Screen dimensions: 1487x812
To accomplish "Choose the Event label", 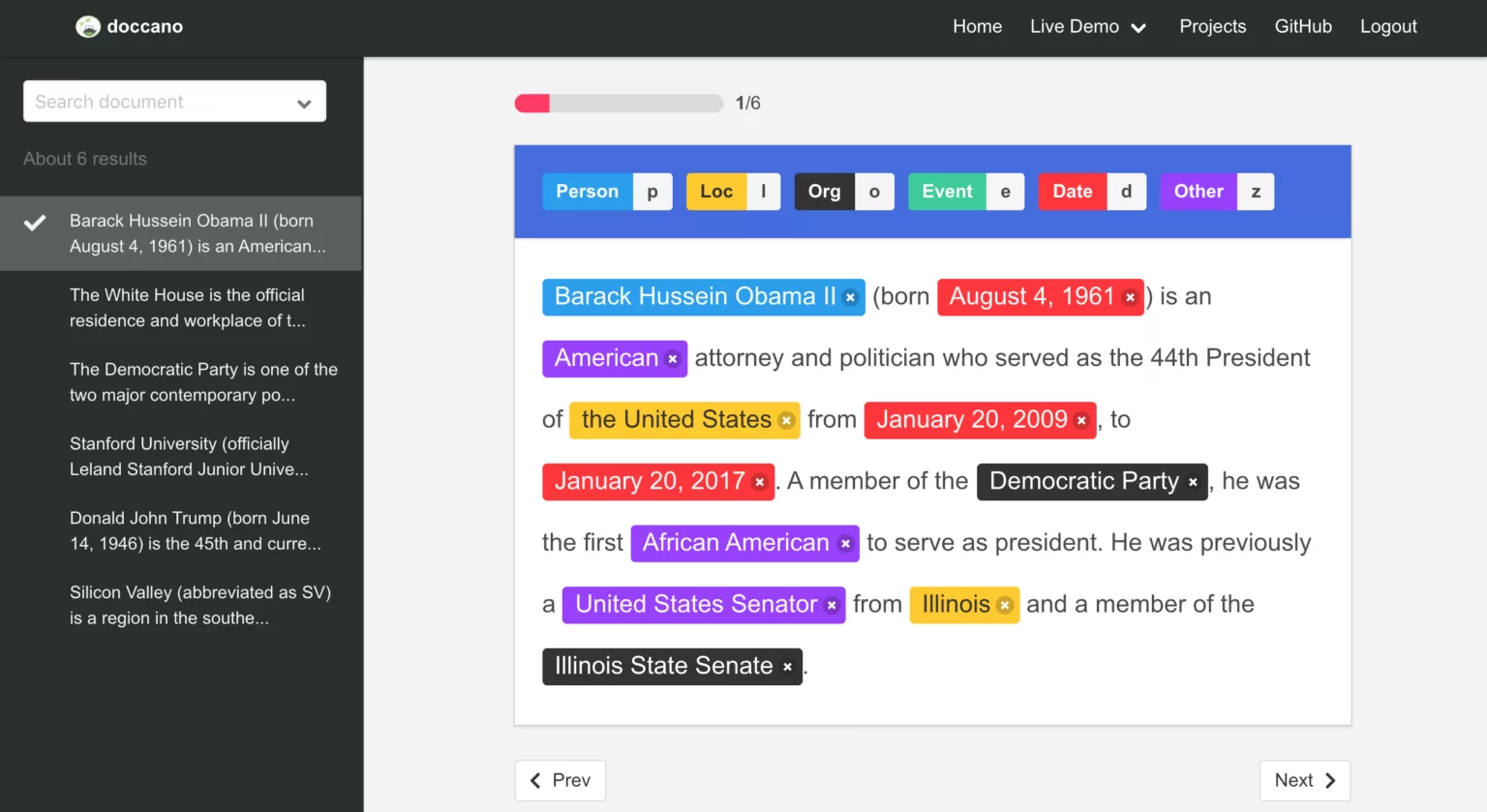I will (x=947, y=192).
